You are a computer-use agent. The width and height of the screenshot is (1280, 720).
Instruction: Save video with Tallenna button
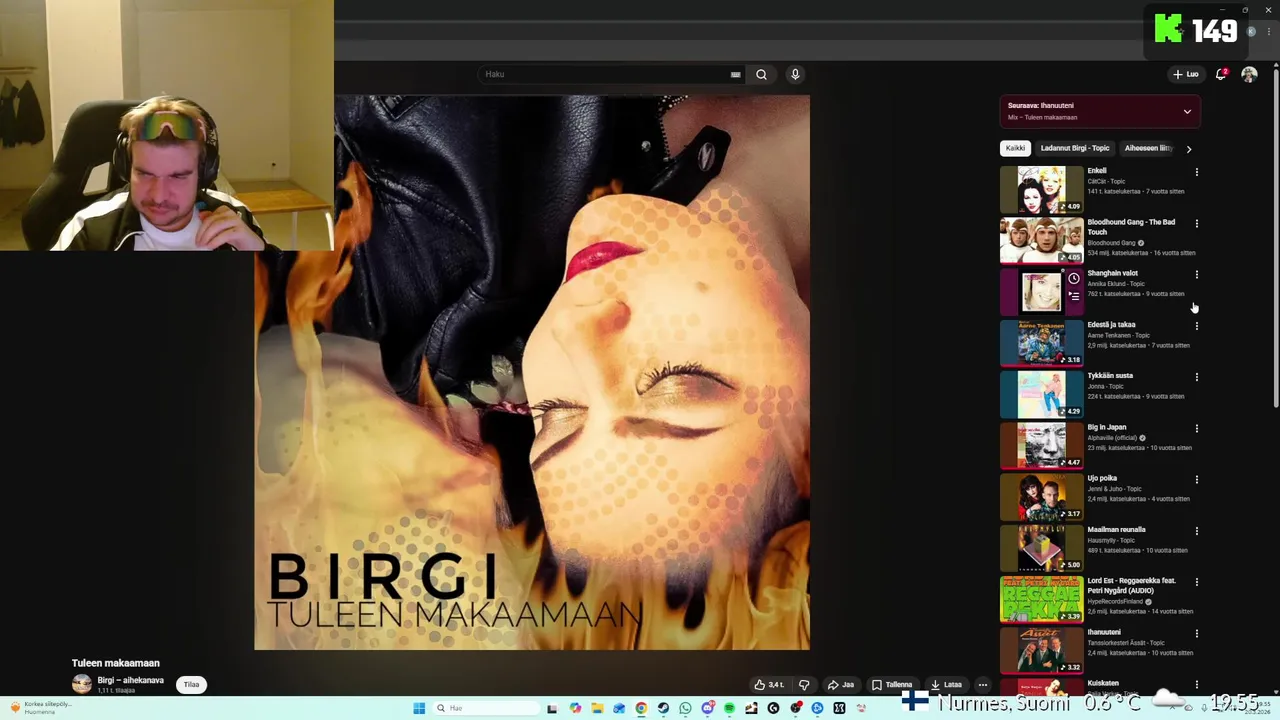point(892,685)
